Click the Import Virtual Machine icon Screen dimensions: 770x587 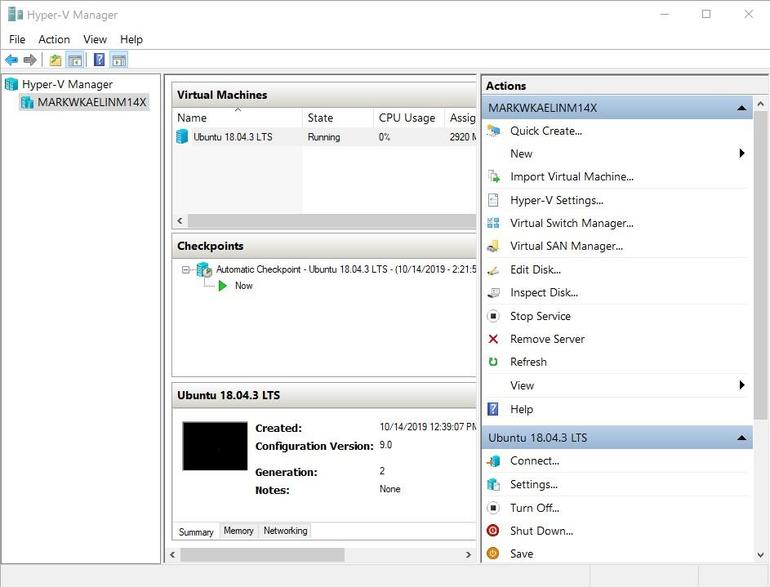(494, 176)
